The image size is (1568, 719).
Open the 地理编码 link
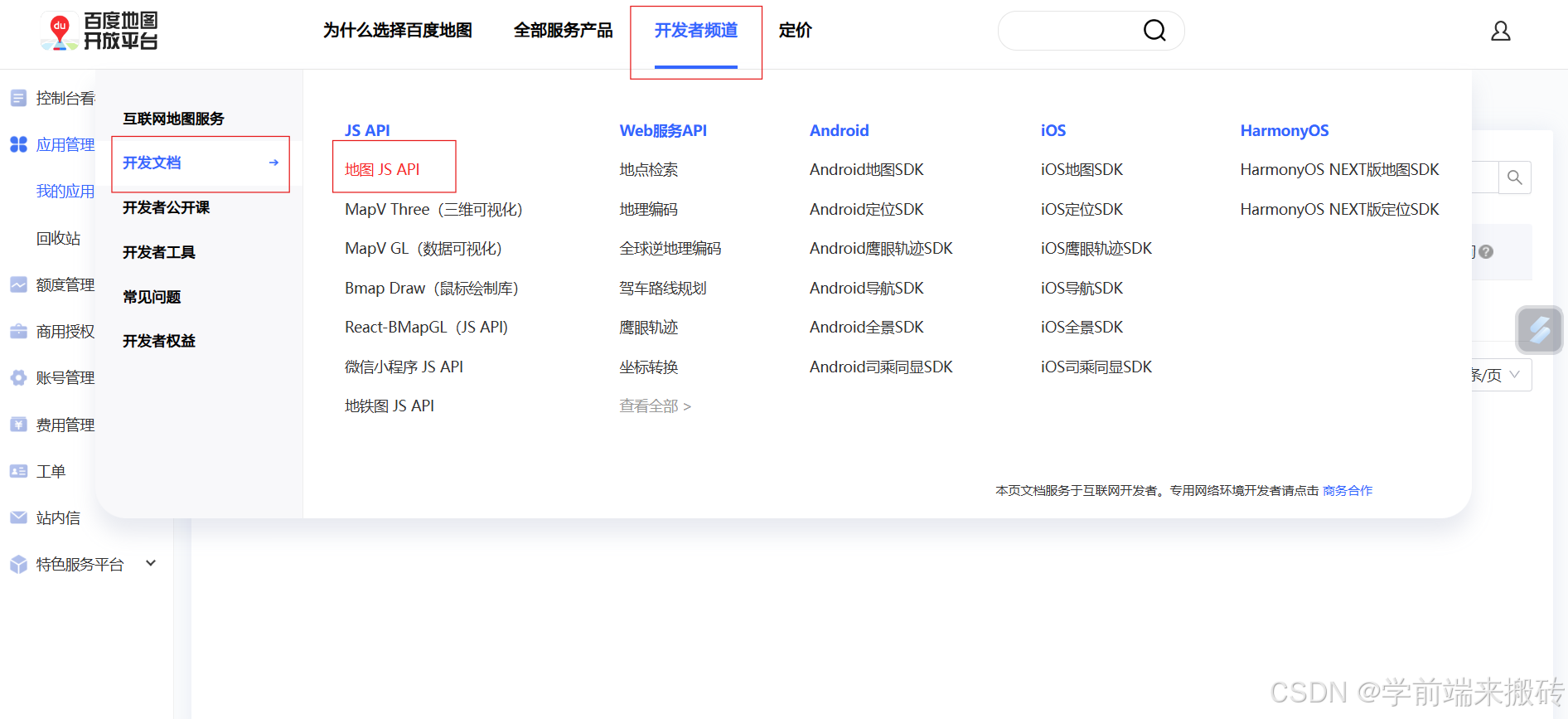(649, 209)
